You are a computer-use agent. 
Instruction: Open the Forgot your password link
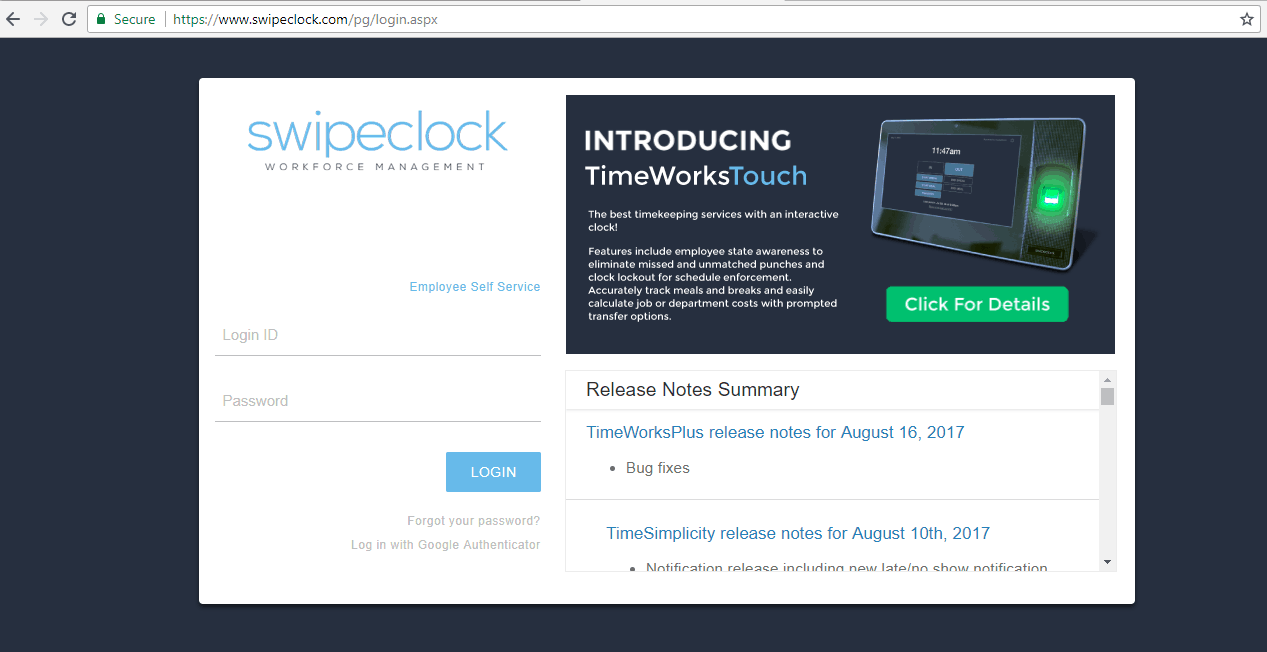tap(474, 521)
